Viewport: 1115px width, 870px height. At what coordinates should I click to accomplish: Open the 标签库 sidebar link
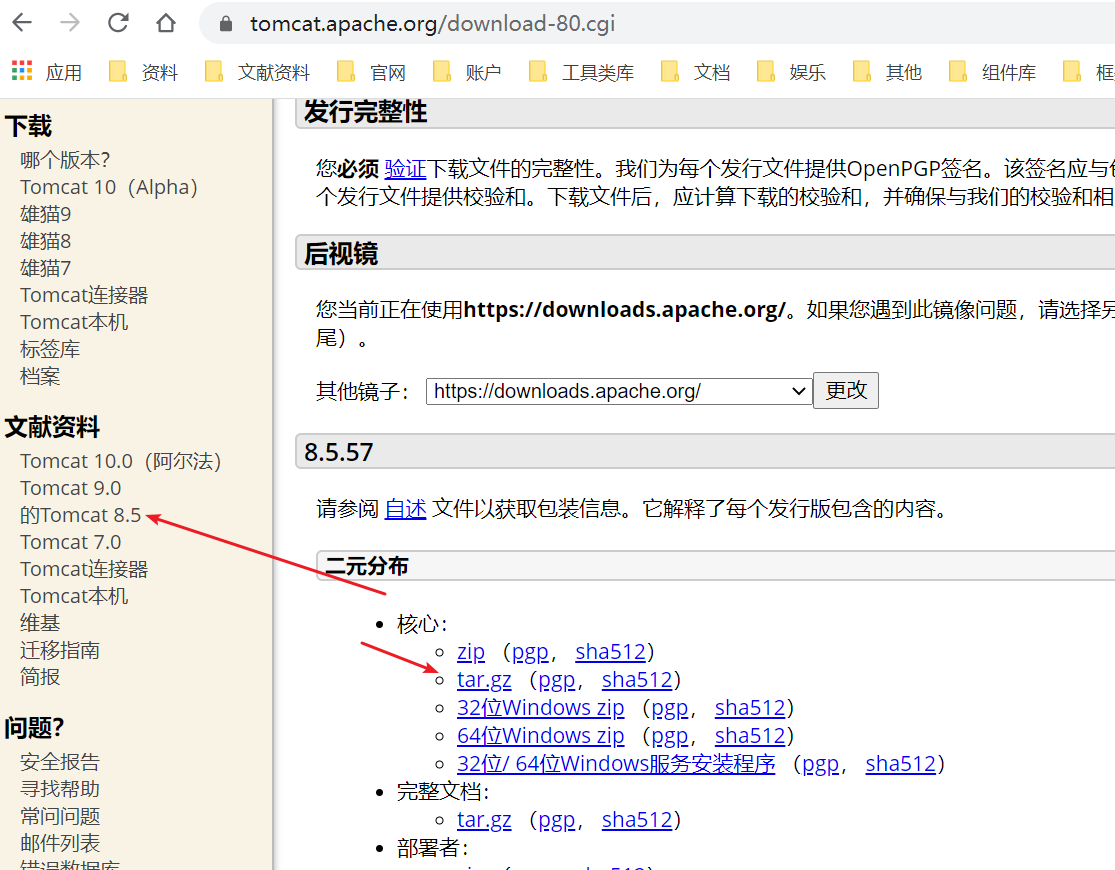(x=50, y=349)
